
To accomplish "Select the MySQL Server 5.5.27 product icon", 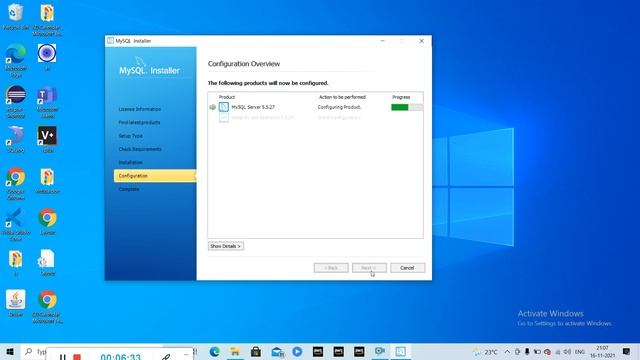I will (x=224, y=107).
